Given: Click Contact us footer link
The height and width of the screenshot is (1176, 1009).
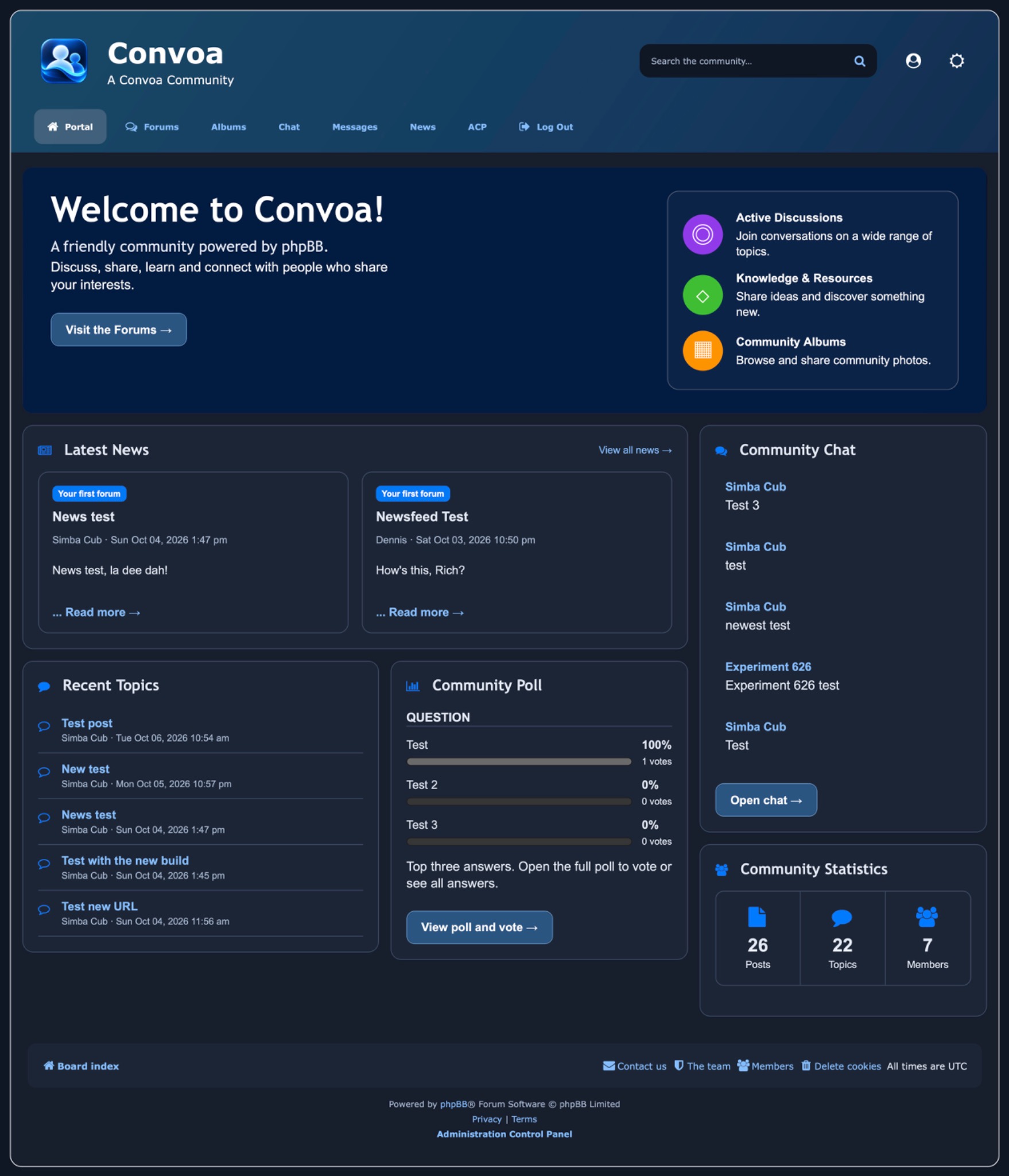Looking at the screenshot, I should (x=635, y=1066).
